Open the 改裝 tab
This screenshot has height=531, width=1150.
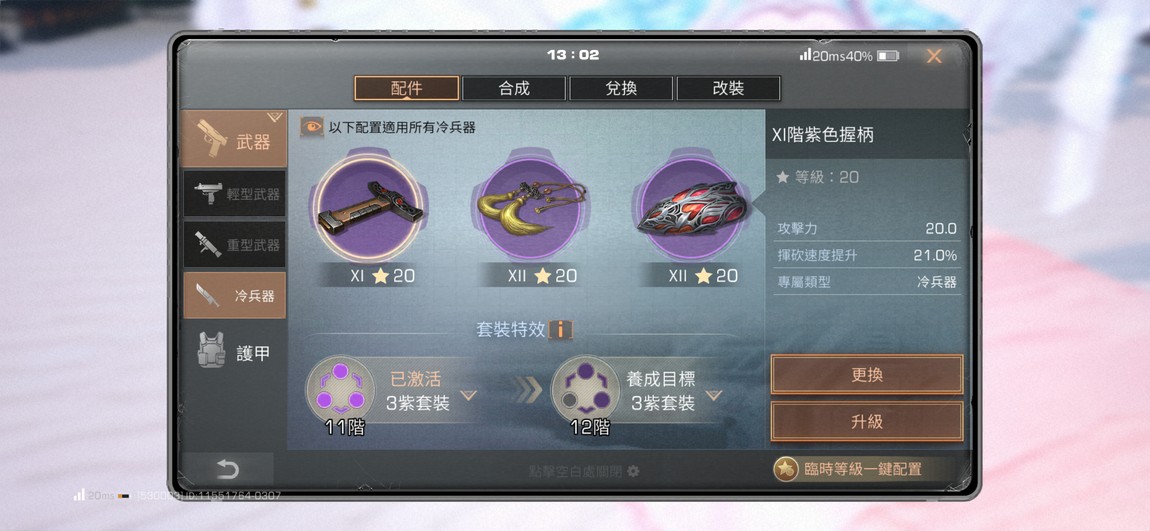[728, 88]
